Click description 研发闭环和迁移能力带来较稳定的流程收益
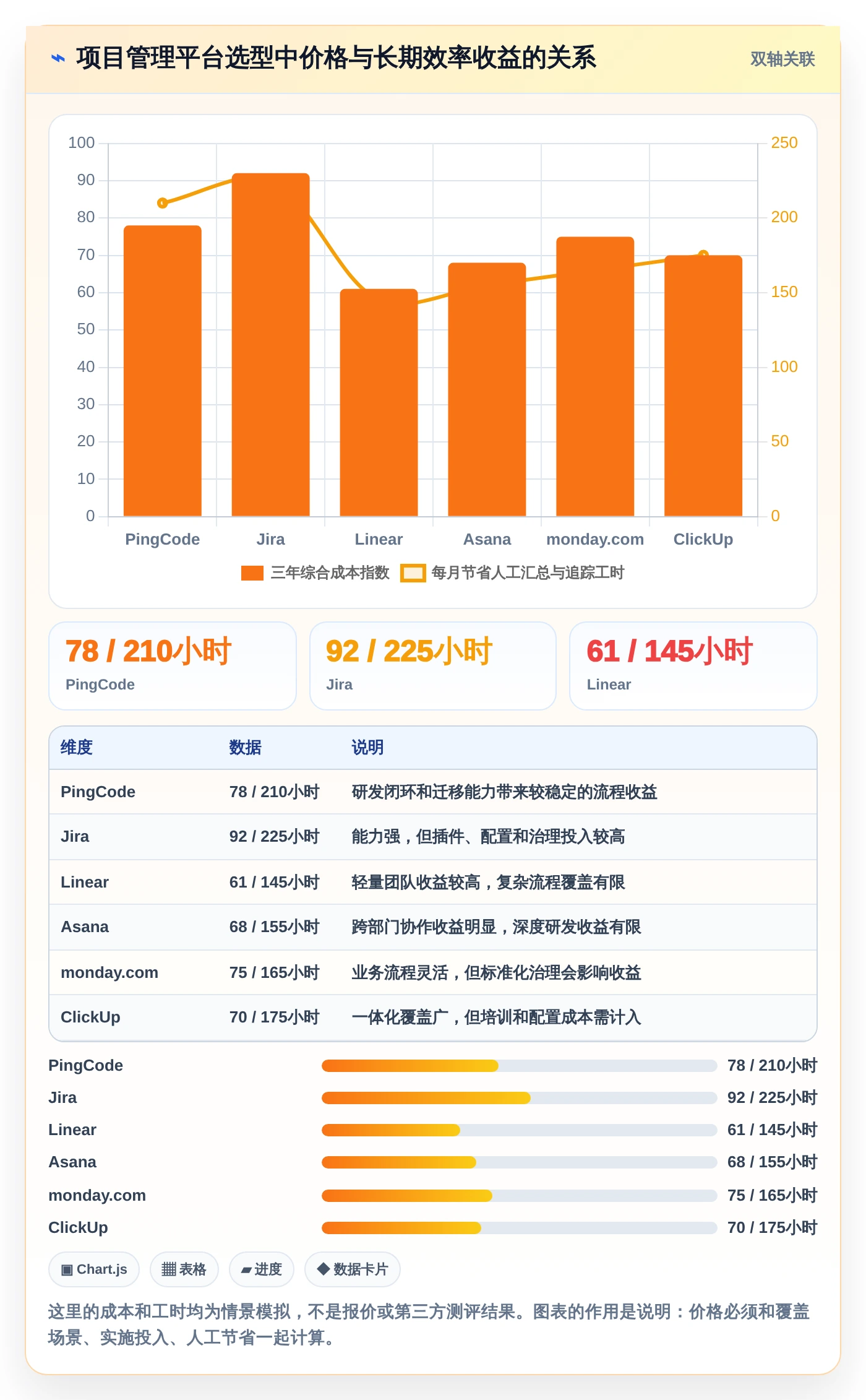866x1400 pixels. [x=505, y=792]
